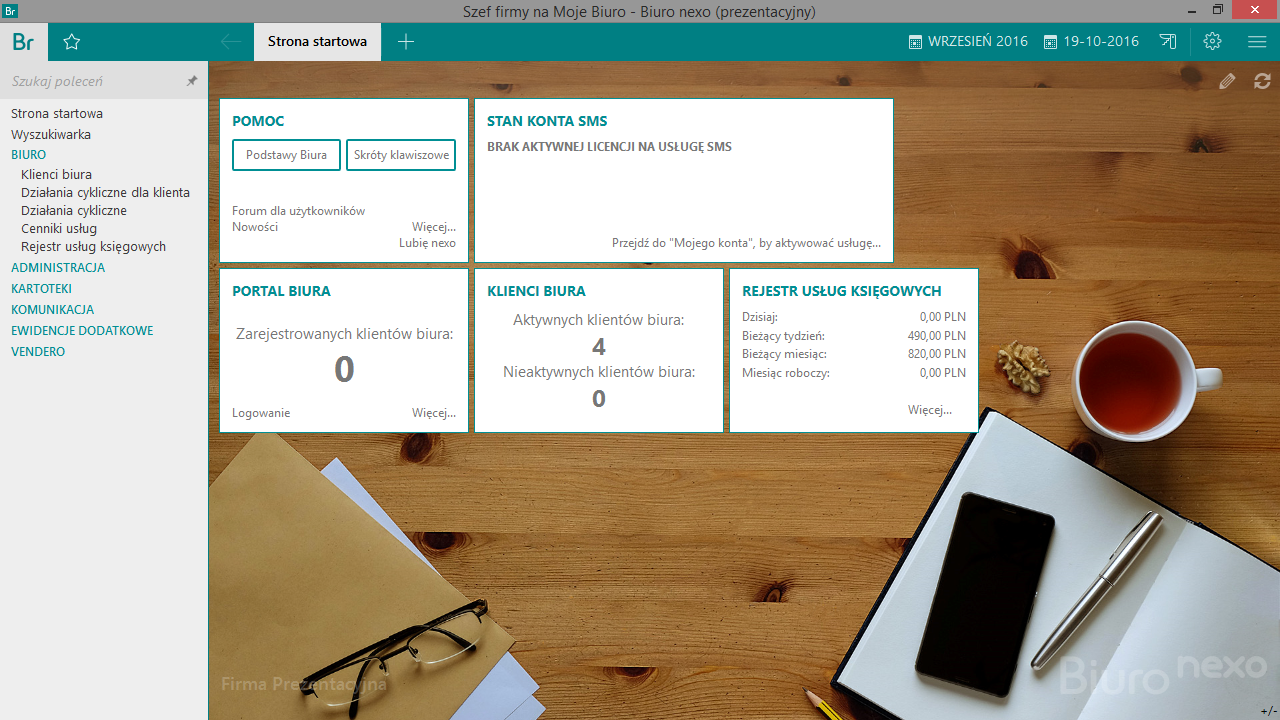Open the hamburger menu icon

click(1257, 42)
